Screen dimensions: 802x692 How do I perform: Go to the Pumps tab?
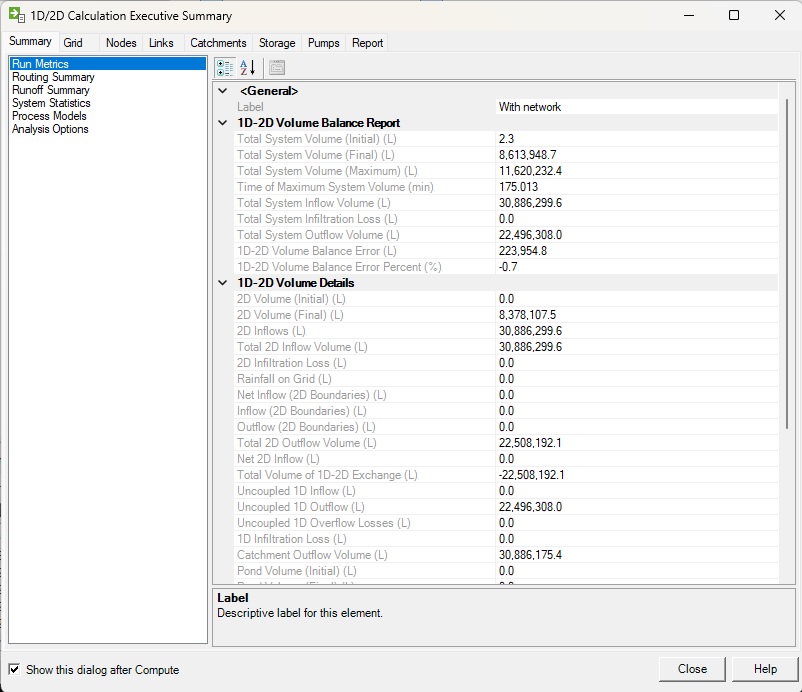[324, 43]
